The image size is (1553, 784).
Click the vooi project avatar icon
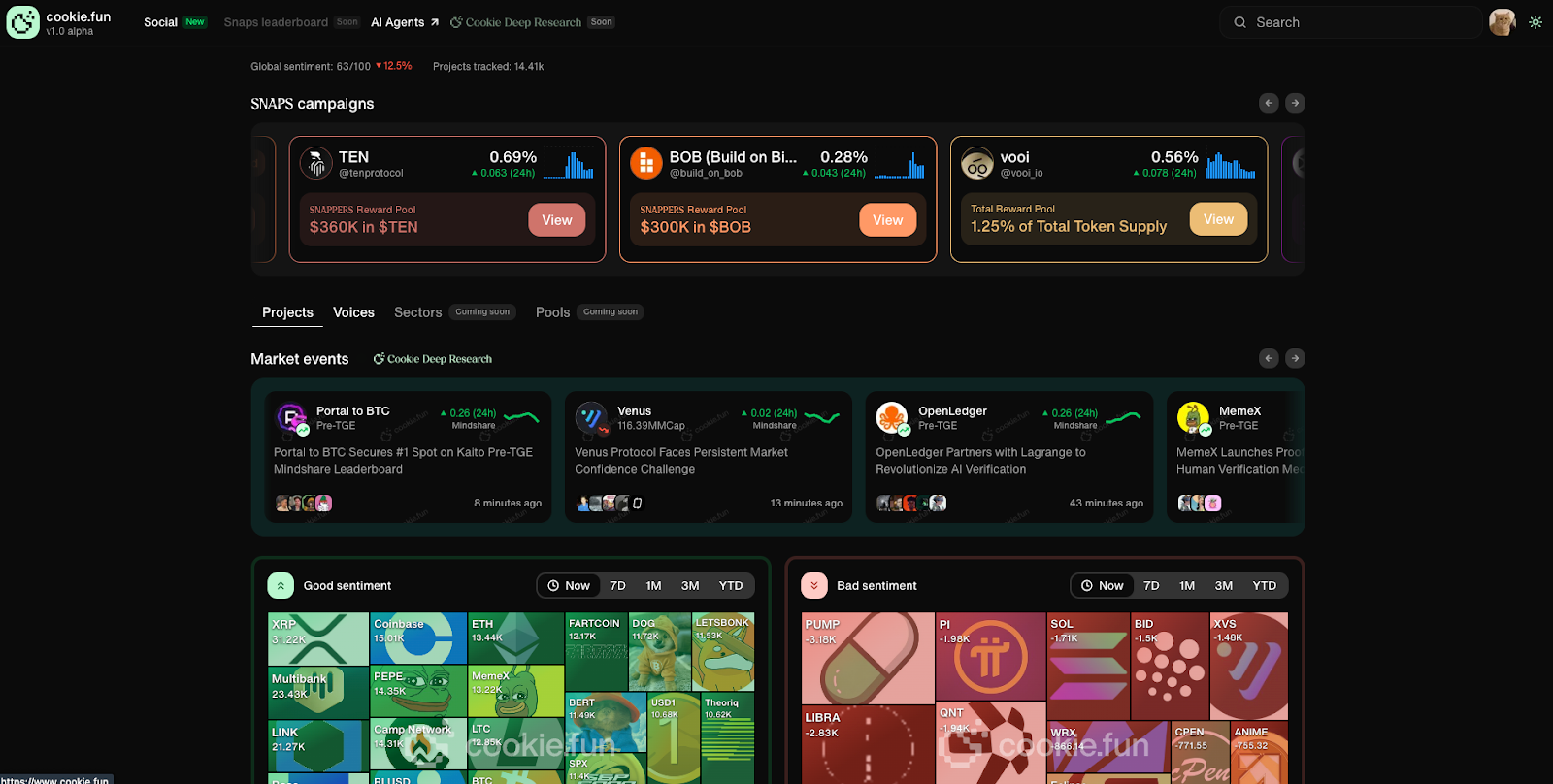point(977,163)
